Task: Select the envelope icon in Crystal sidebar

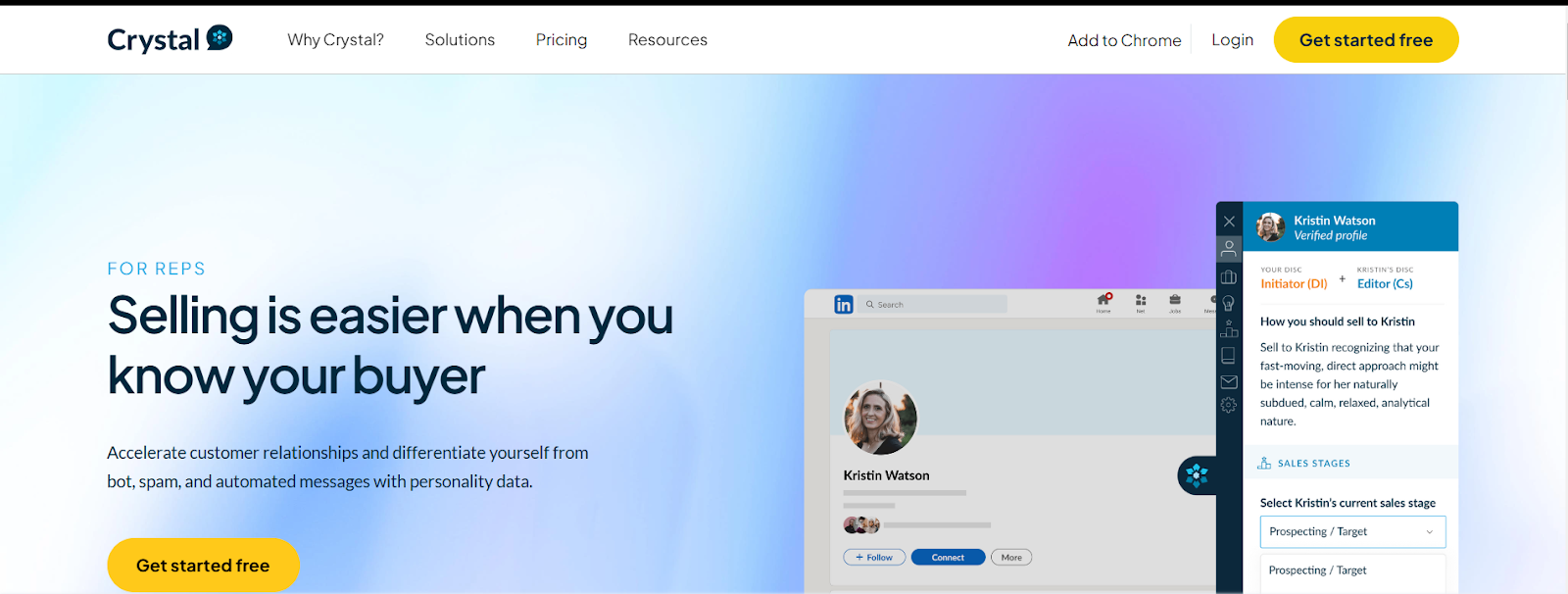Action: [x=1229, y=382]
